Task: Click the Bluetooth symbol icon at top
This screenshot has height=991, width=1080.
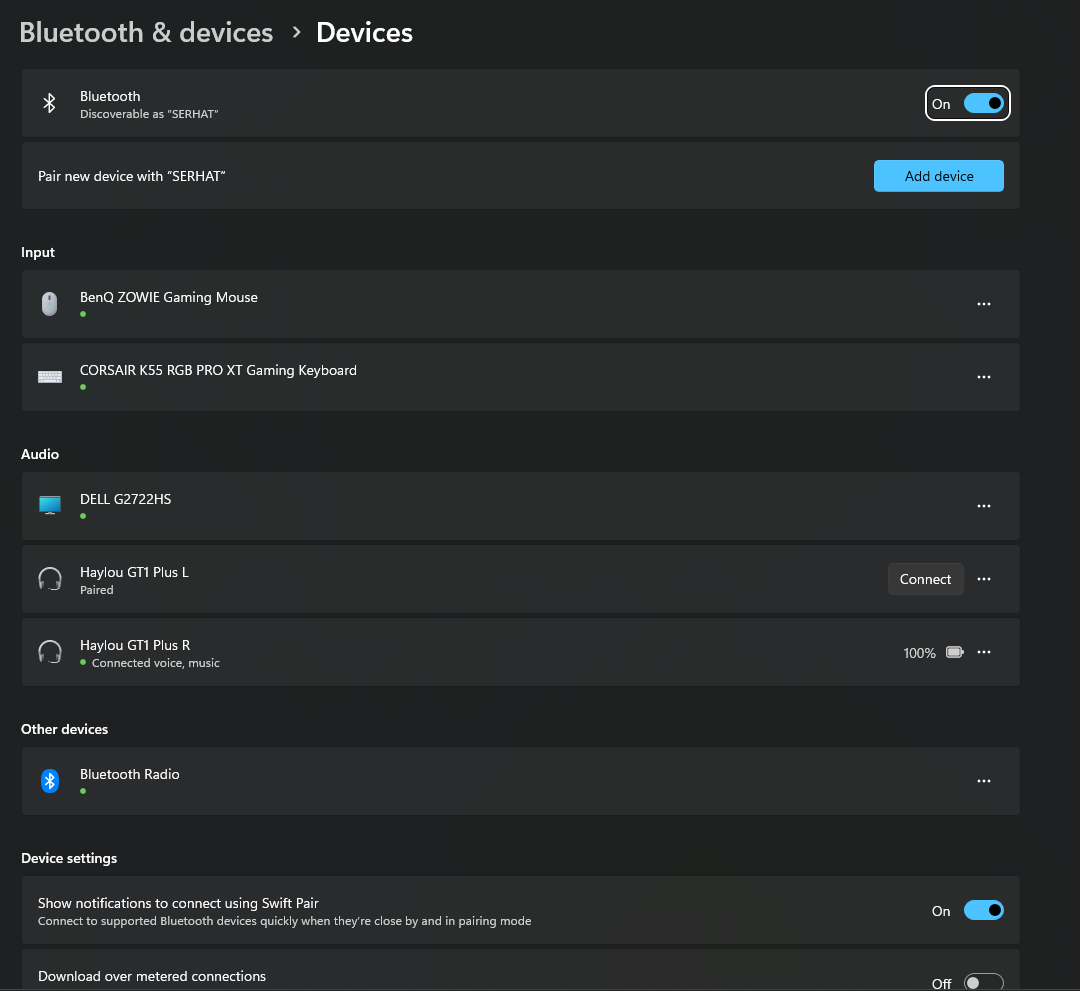Action: click(x=49, y=103)
